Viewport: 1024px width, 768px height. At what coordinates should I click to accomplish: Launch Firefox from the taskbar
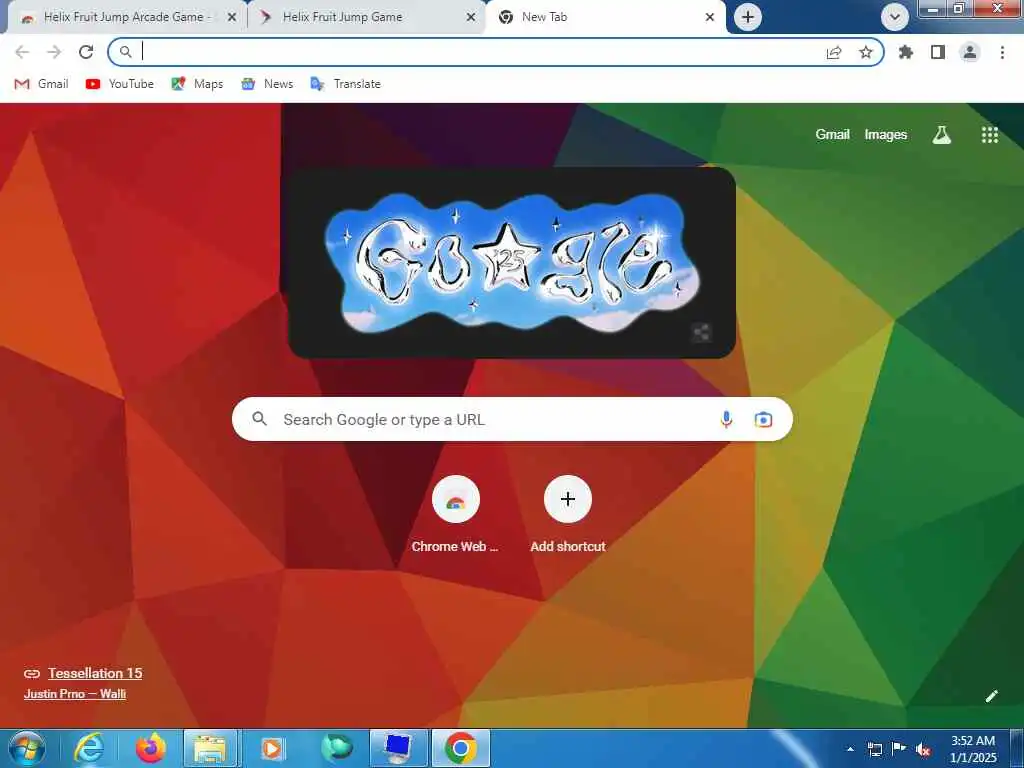coord(150,748)
